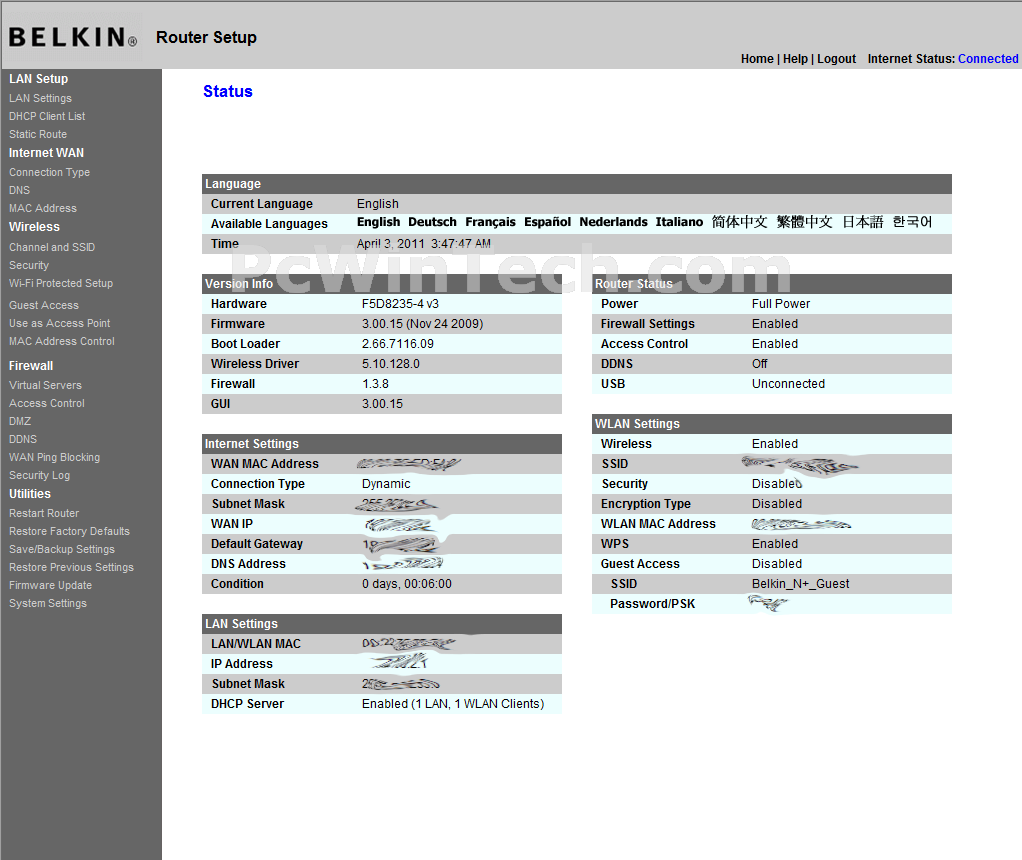Click the Connected internet status link
Screen dimensions: 1022x860
pos(988,59)
